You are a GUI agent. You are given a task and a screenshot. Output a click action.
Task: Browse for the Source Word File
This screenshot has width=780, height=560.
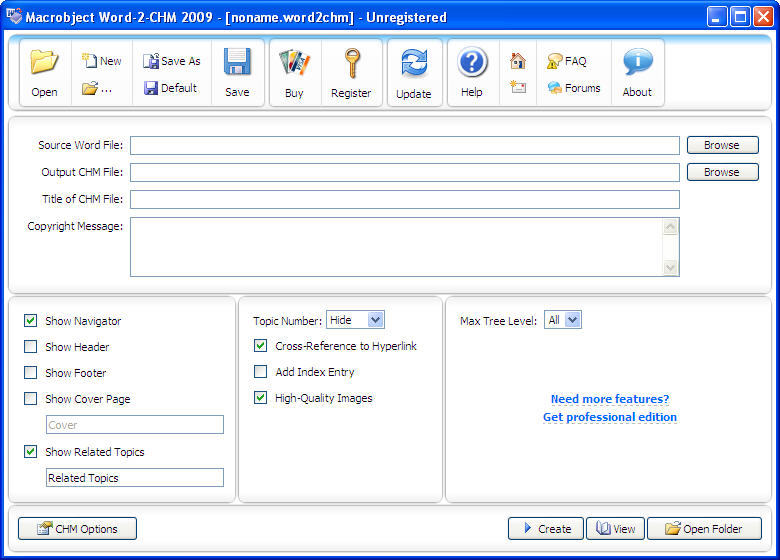click(x=721, y=145)
